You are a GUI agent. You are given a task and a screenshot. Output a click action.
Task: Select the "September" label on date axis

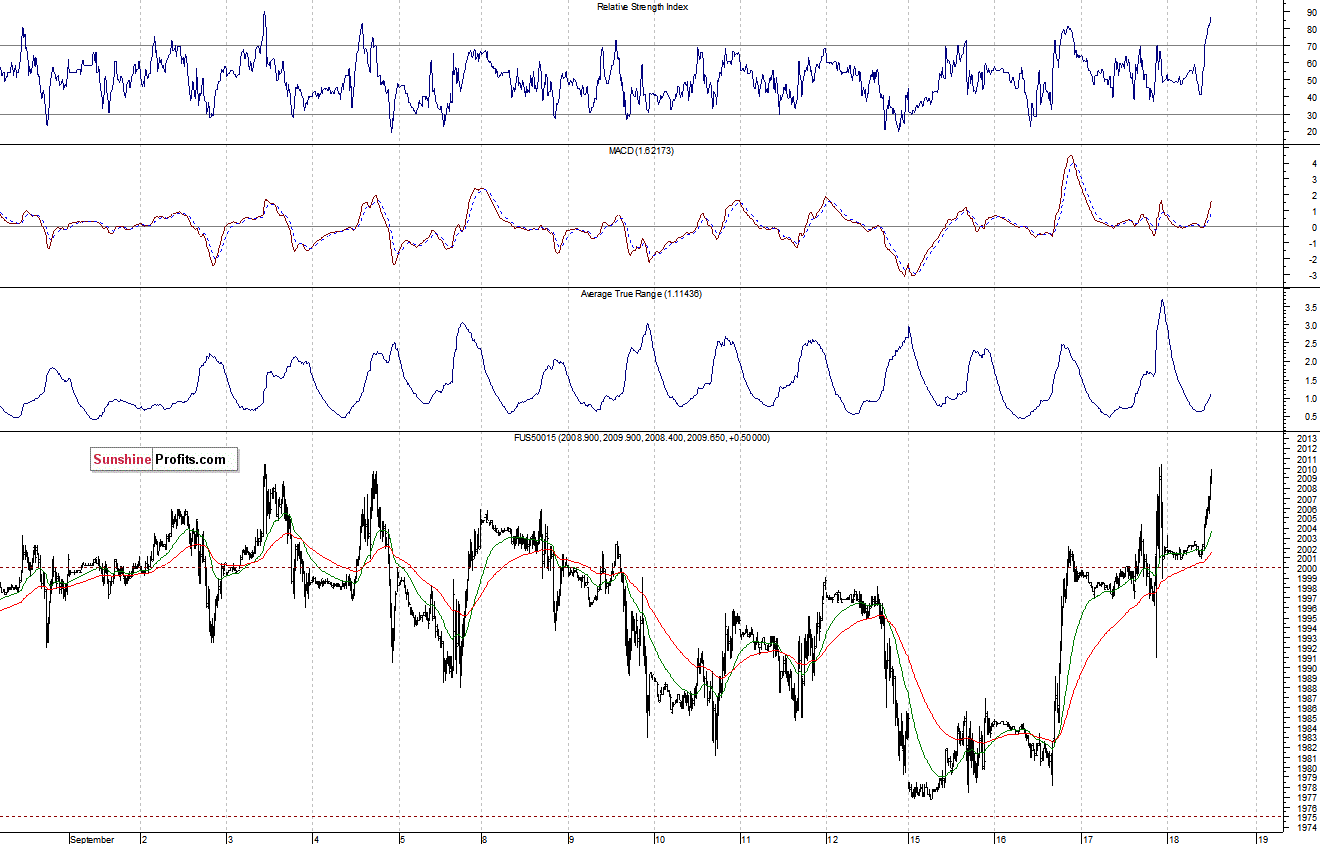(92, 839)
